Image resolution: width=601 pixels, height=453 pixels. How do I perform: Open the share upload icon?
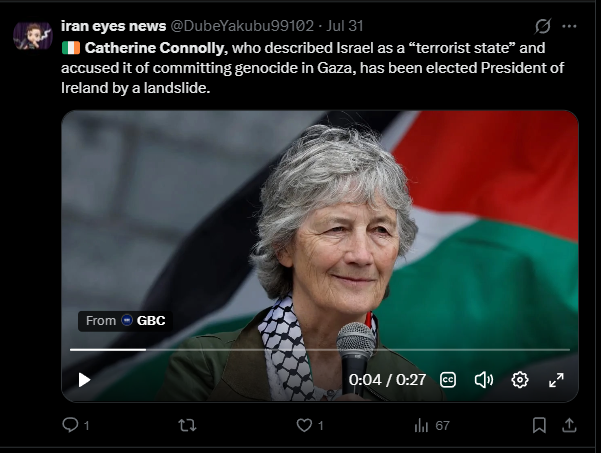point(569,425)
